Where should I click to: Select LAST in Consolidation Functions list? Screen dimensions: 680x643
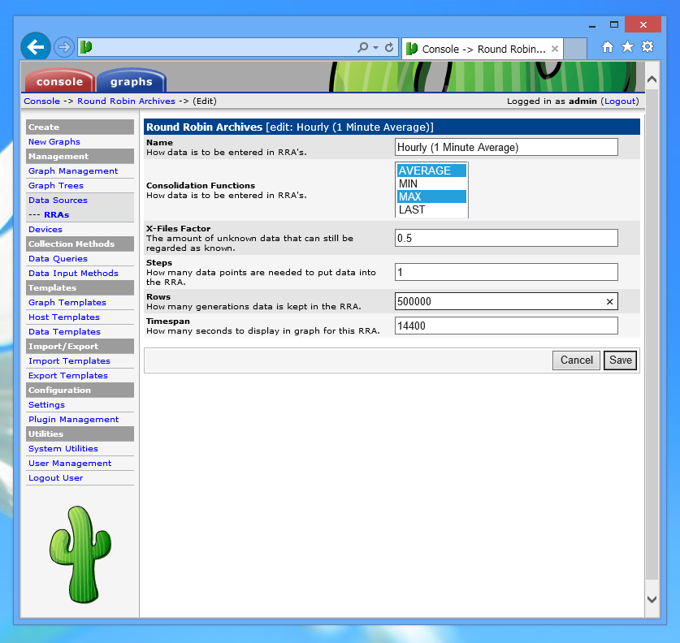432,209
